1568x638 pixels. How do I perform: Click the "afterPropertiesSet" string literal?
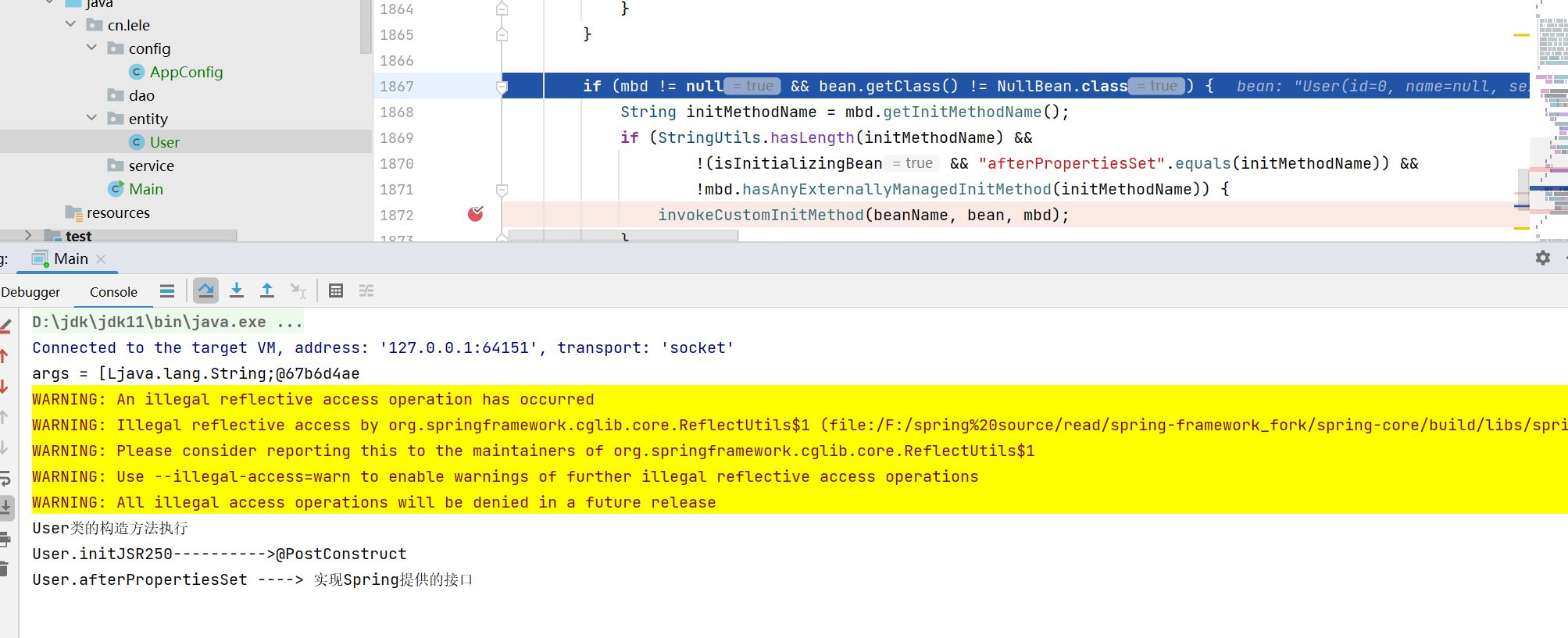coord(1072,163)
